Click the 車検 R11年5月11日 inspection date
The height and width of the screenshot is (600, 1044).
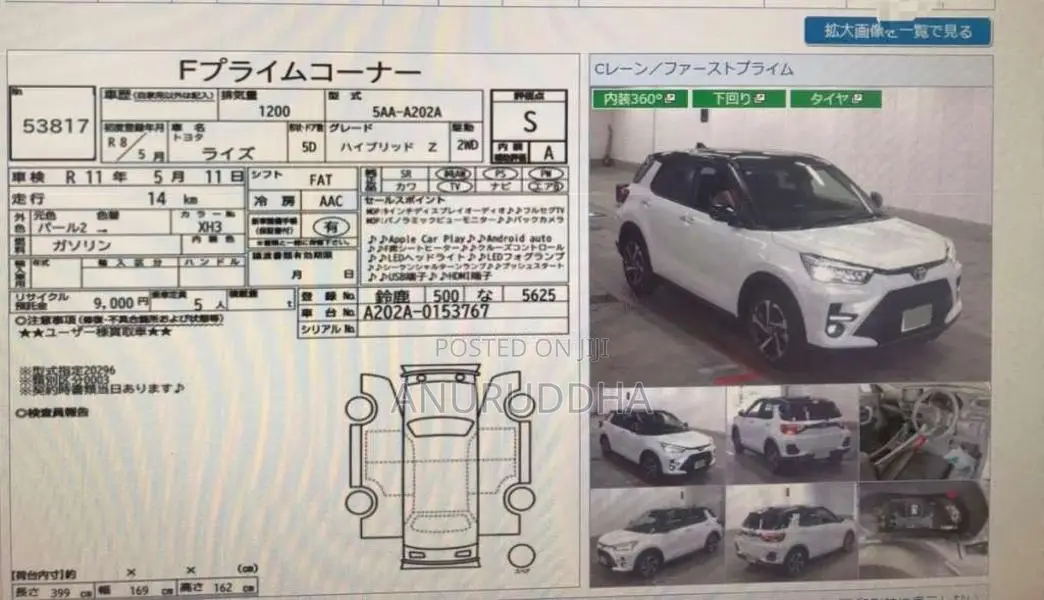[x=127, y=177]
